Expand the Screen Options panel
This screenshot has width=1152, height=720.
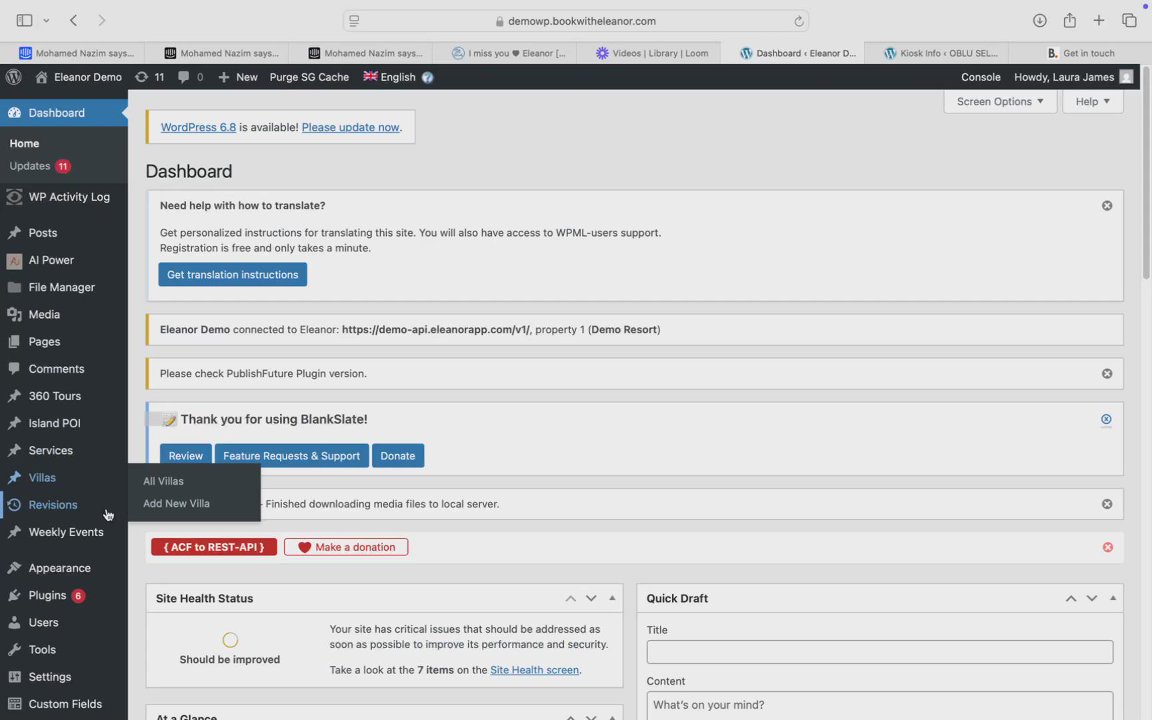point(999,101)
